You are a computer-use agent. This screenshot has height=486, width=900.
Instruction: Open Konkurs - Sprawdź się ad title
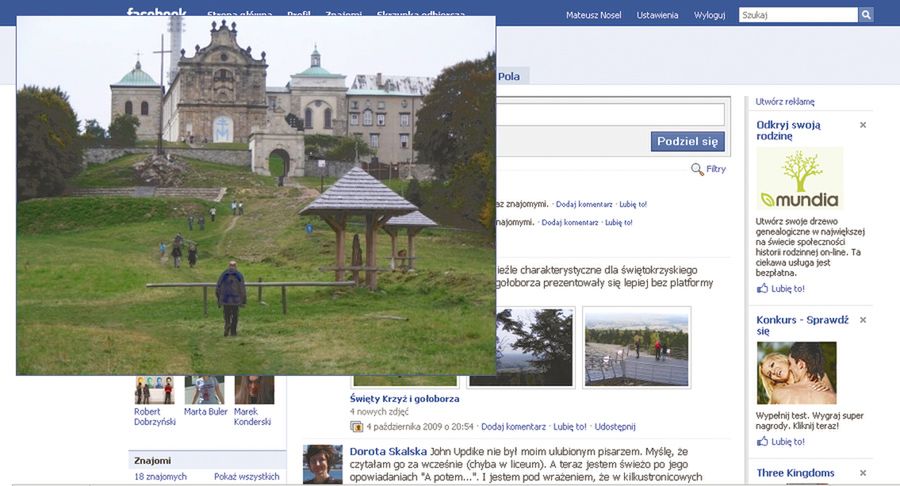(x=802, y=325)
